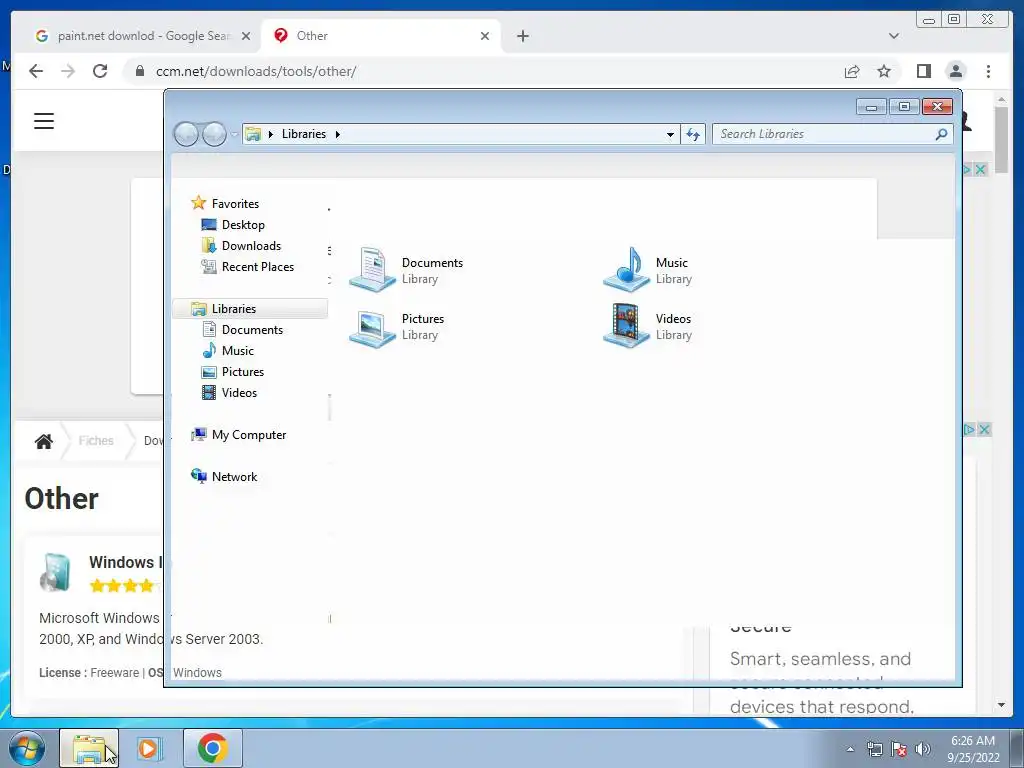1024x768 pixels.
Task: Open Chrome three-dot menu
Action: 988,71
